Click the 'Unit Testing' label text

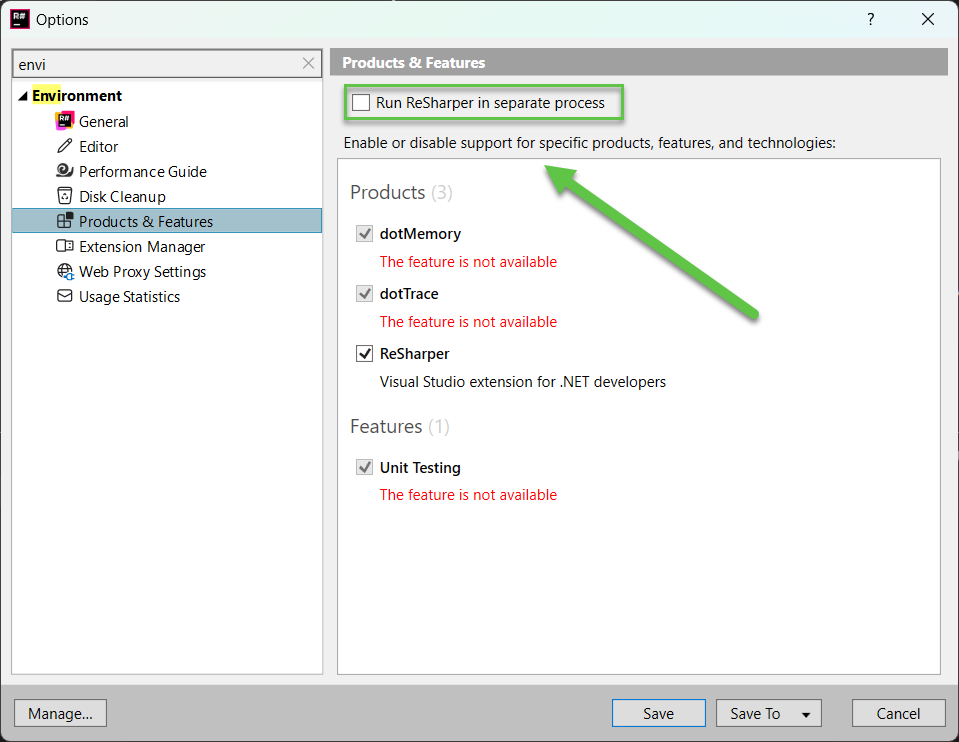[420, 468]
